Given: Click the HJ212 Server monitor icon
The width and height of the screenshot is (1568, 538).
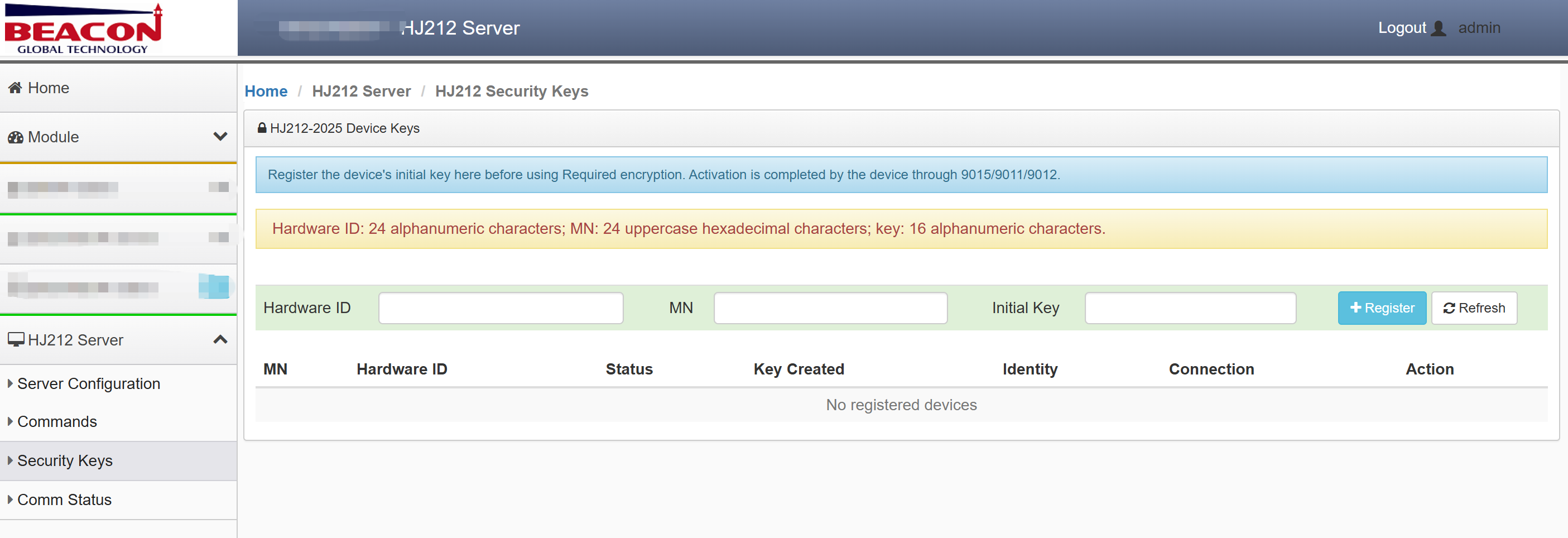Looking at the screenshot, I should point(16,339).
